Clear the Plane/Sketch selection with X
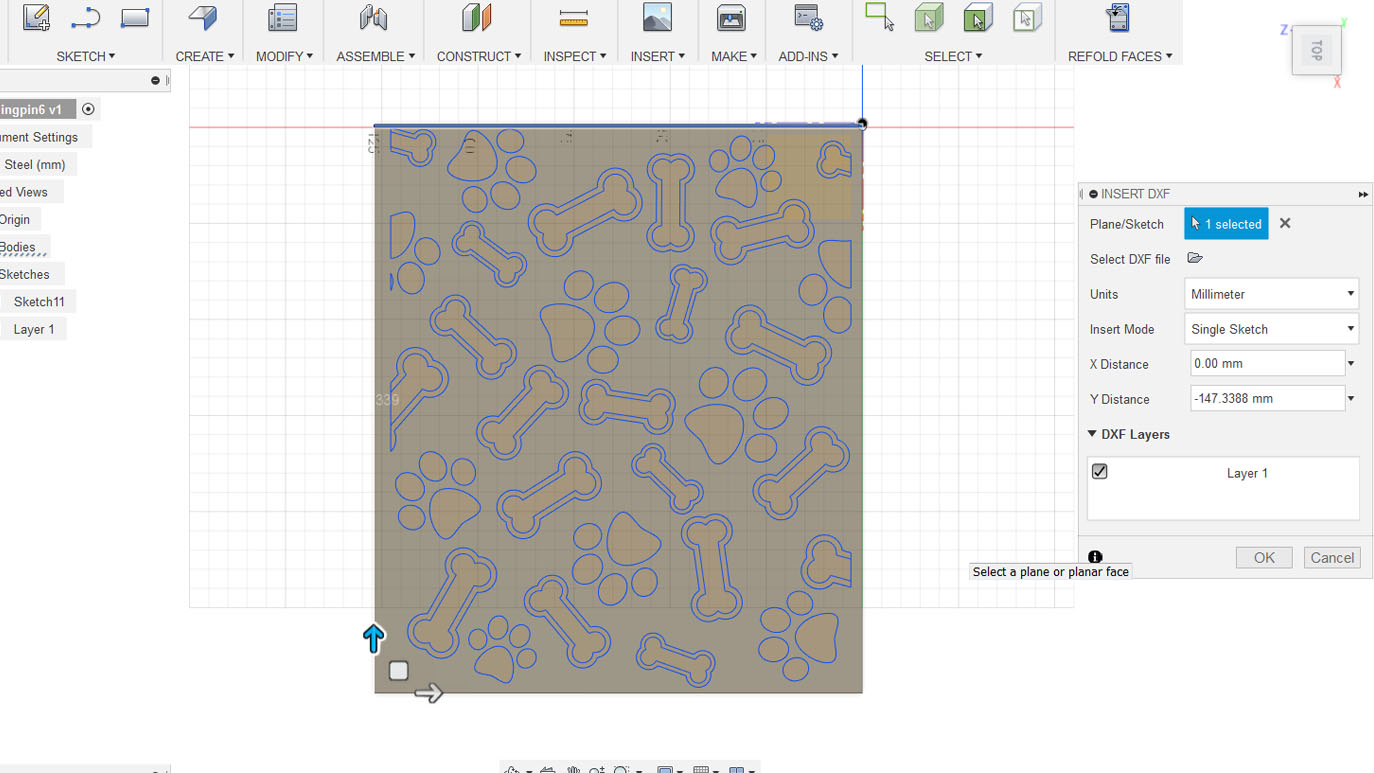Screen dimensions: 1374x773 1285,224
